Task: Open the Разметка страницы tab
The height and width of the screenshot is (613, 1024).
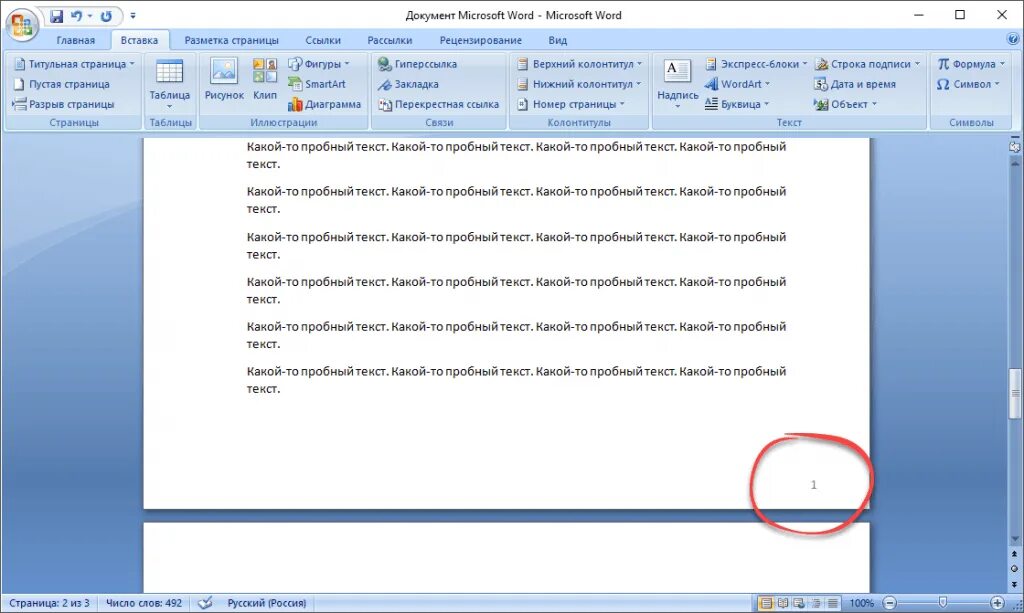Action: click(231, 40)
